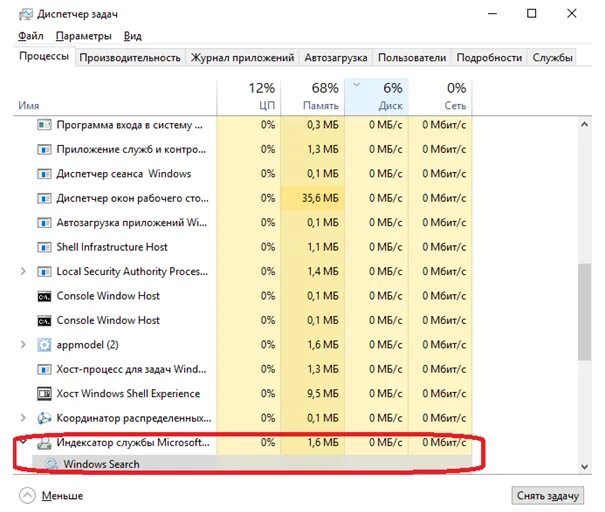Click the Windows Search service gear icon
The image size is (605, 512).
(x=51, y=464)
